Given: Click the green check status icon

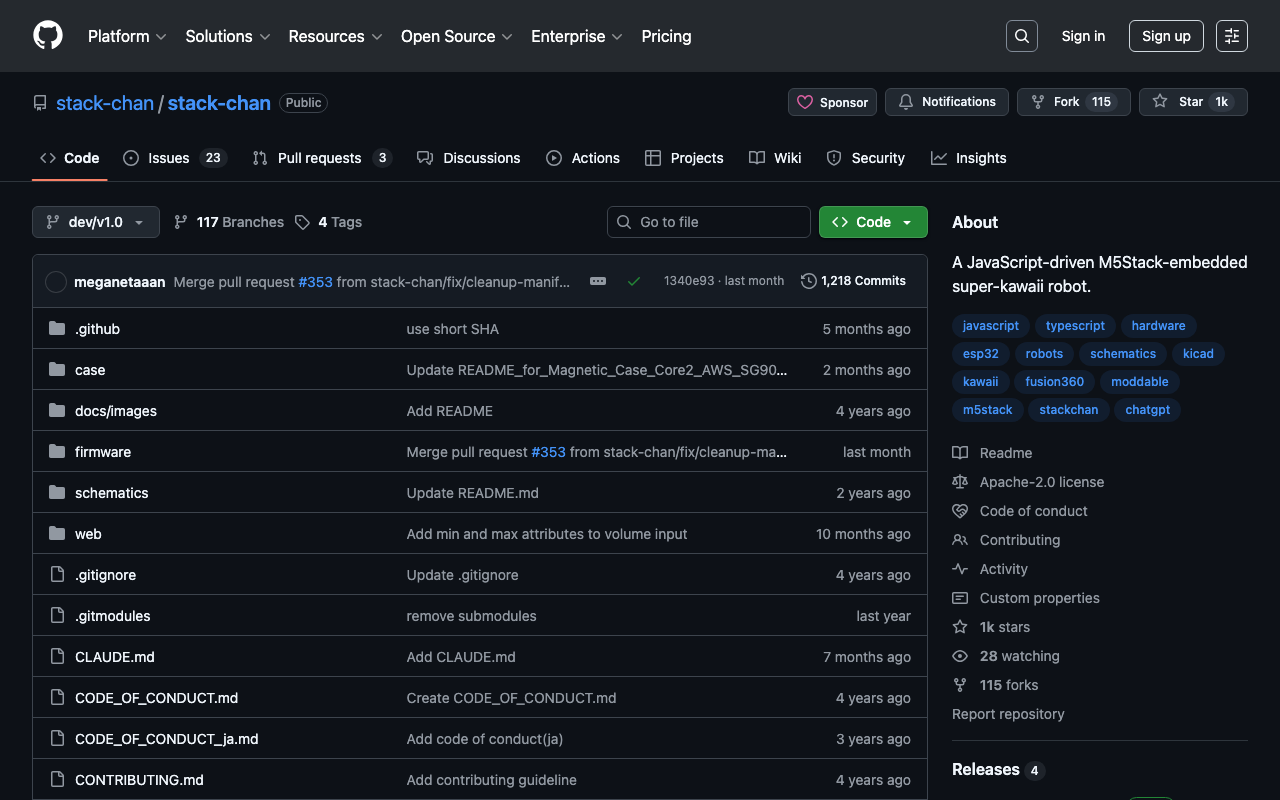Looking at the screenshot, I should click(x=633, y=281).
